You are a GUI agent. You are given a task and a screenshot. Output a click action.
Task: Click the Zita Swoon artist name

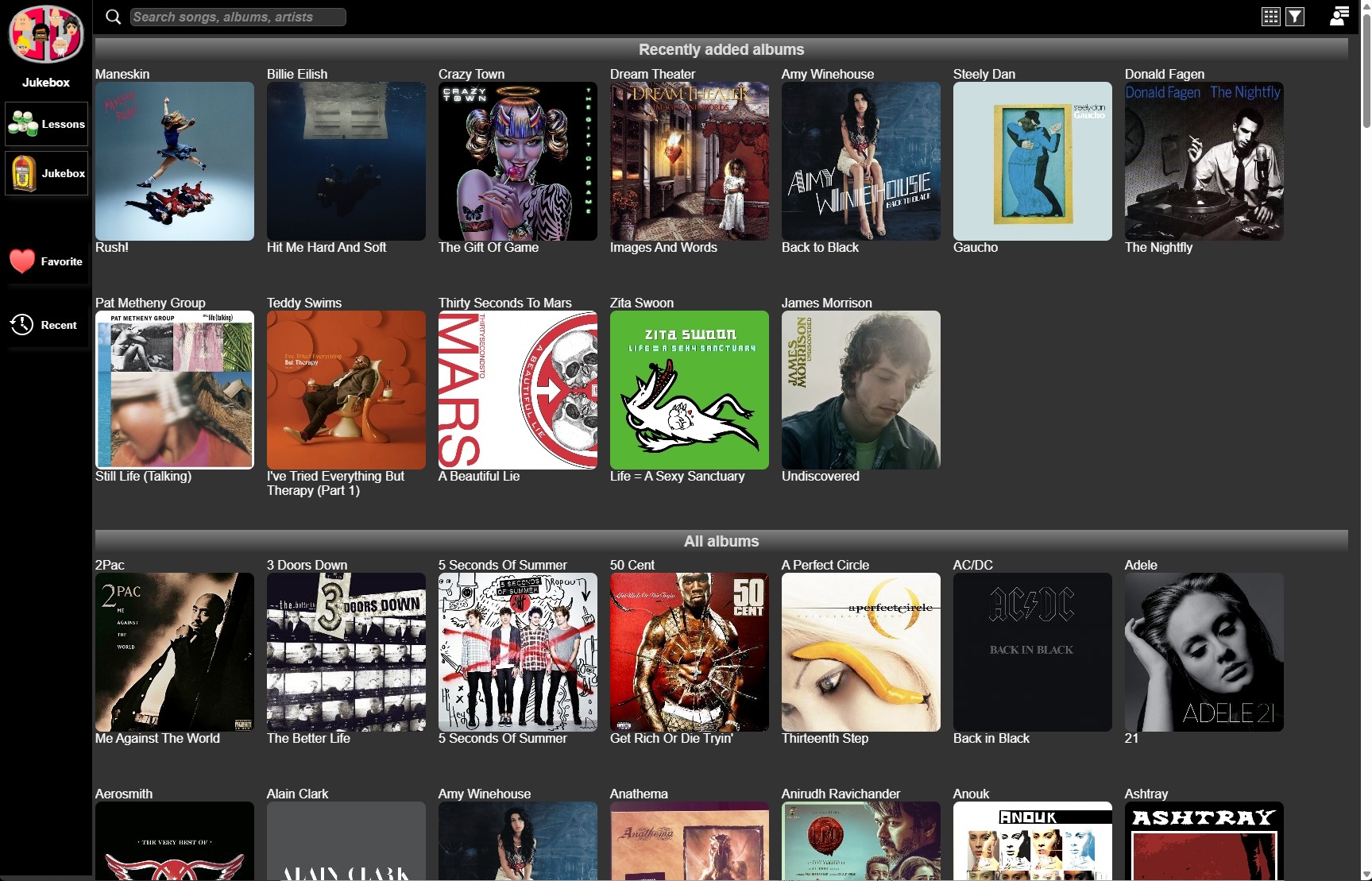point(642,303)
